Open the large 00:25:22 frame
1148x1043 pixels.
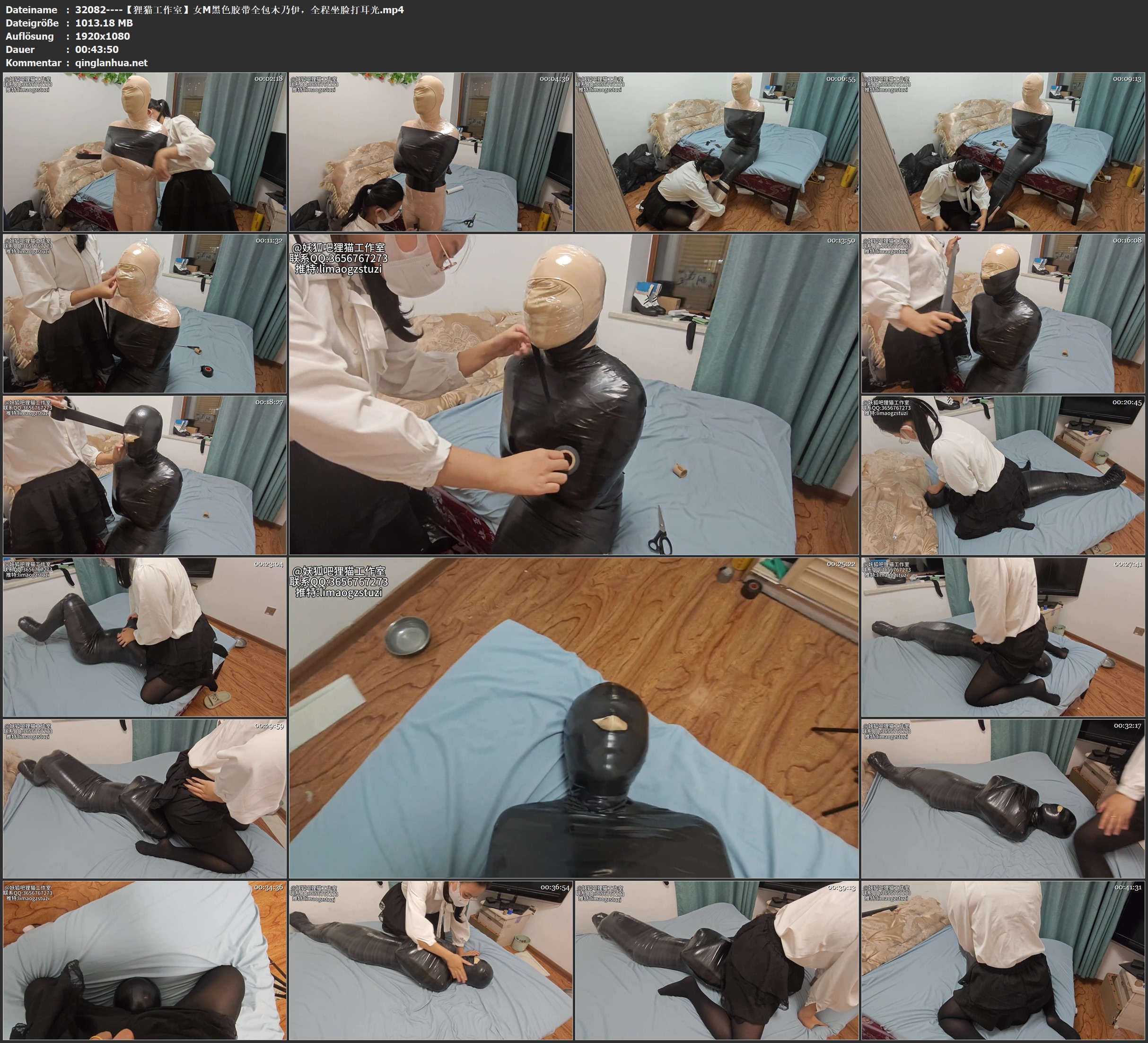click(573, 718)
